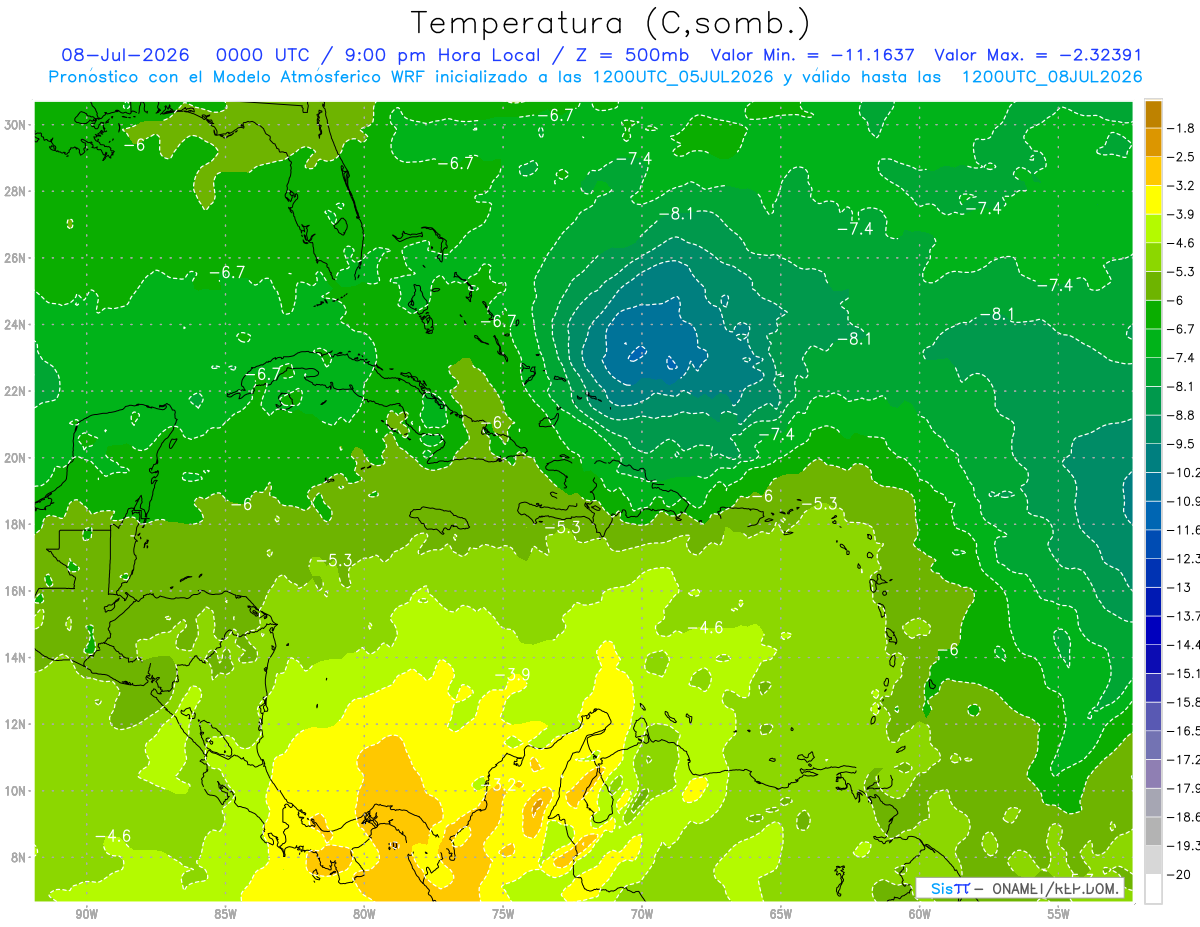Click the longitude axis label "75W"

tap(503, 914)
